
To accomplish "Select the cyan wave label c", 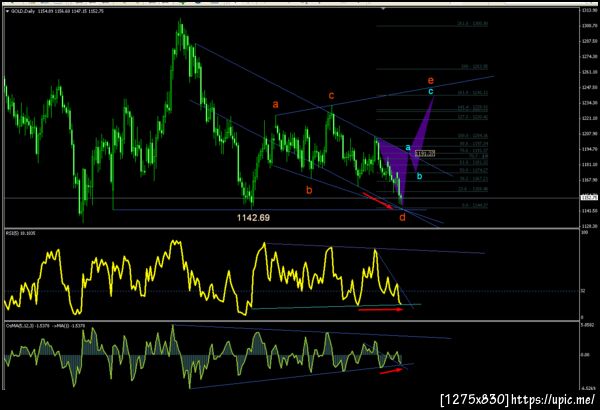I will 430,91.
